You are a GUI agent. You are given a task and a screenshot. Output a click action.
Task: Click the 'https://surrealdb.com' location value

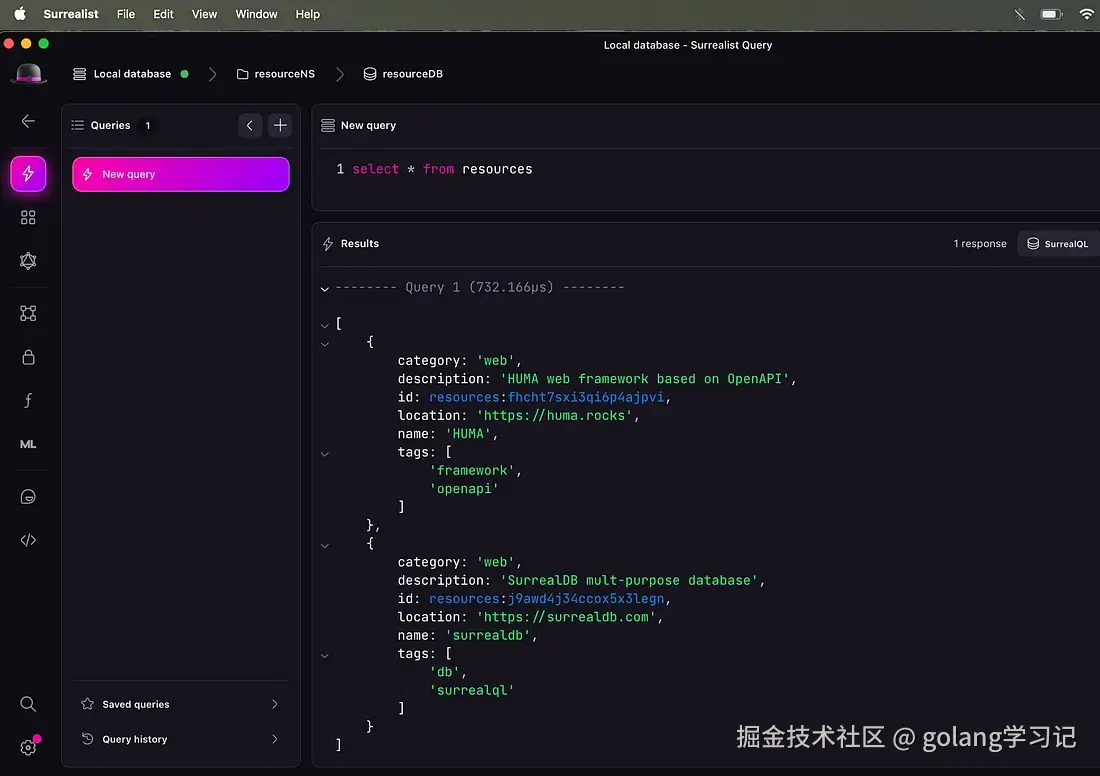click(566, 617)
